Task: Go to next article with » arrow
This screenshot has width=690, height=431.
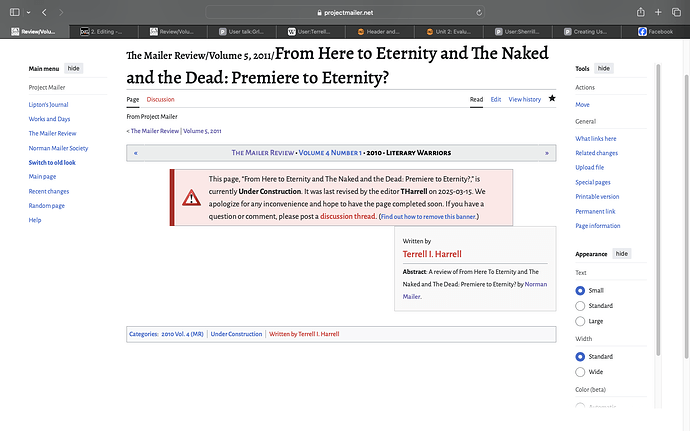Action: tap(547, 153)
